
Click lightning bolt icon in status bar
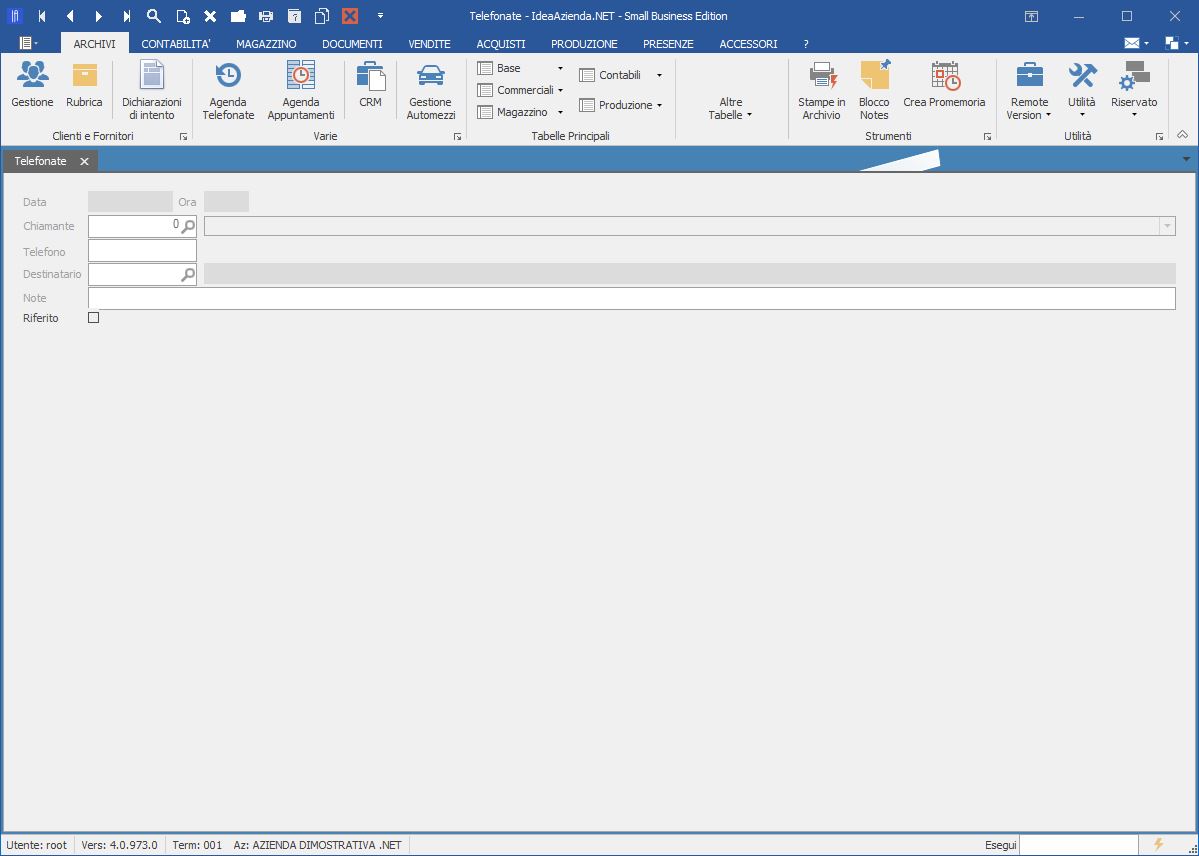(1158, 845)
